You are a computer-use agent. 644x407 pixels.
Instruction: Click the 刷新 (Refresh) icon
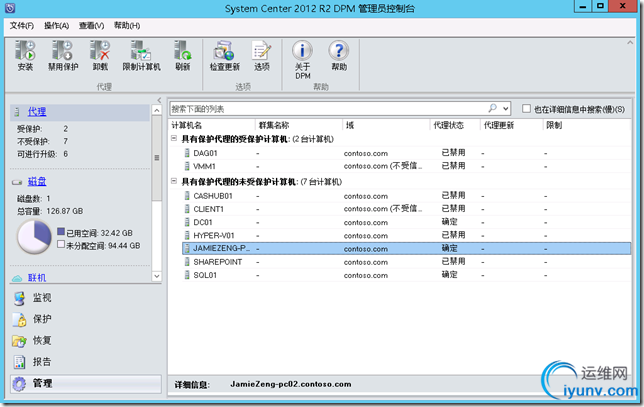(183, 51)
